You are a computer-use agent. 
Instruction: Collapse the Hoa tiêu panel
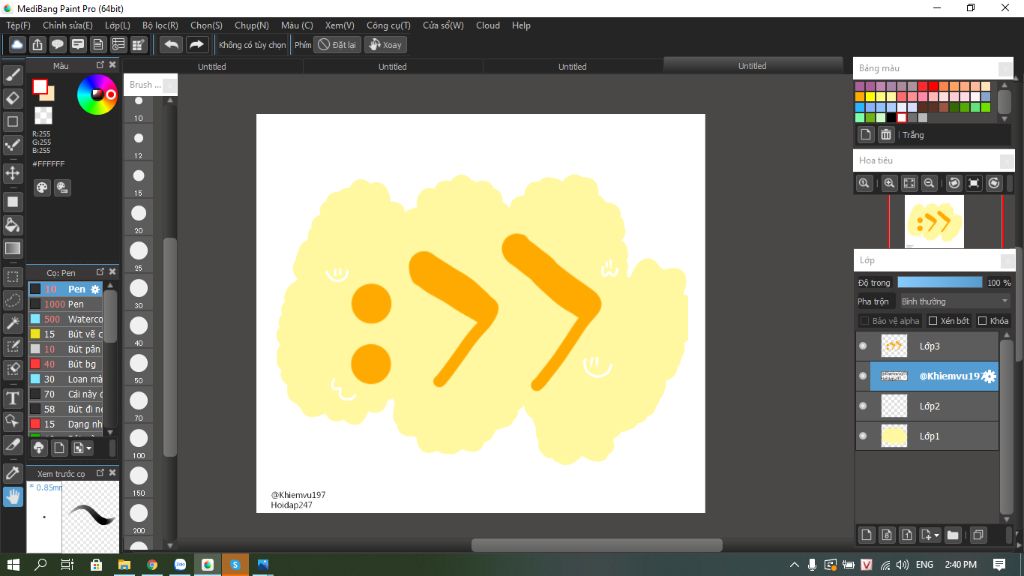tap(1006, 161)
